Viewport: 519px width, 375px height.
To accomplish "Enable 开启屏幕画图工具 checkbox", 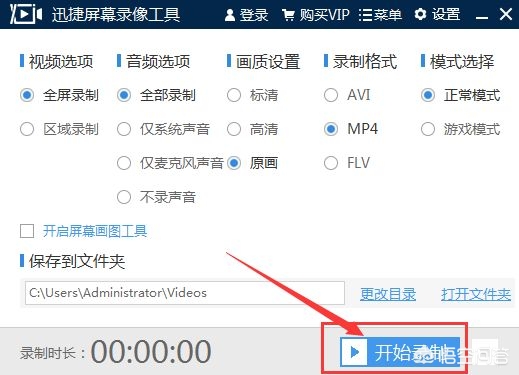I will 27,231.
